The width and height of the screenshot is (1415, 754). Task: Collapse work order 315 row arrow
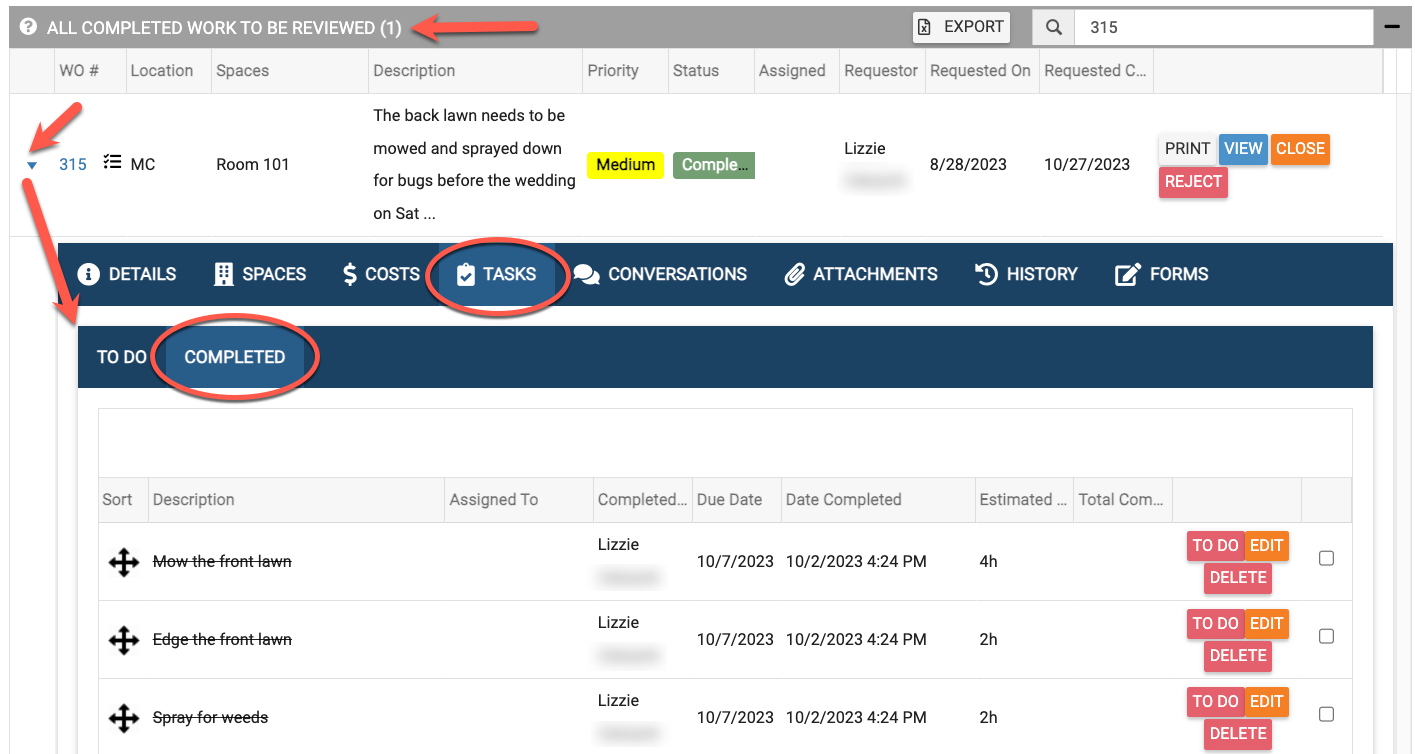tap(32, 165)
